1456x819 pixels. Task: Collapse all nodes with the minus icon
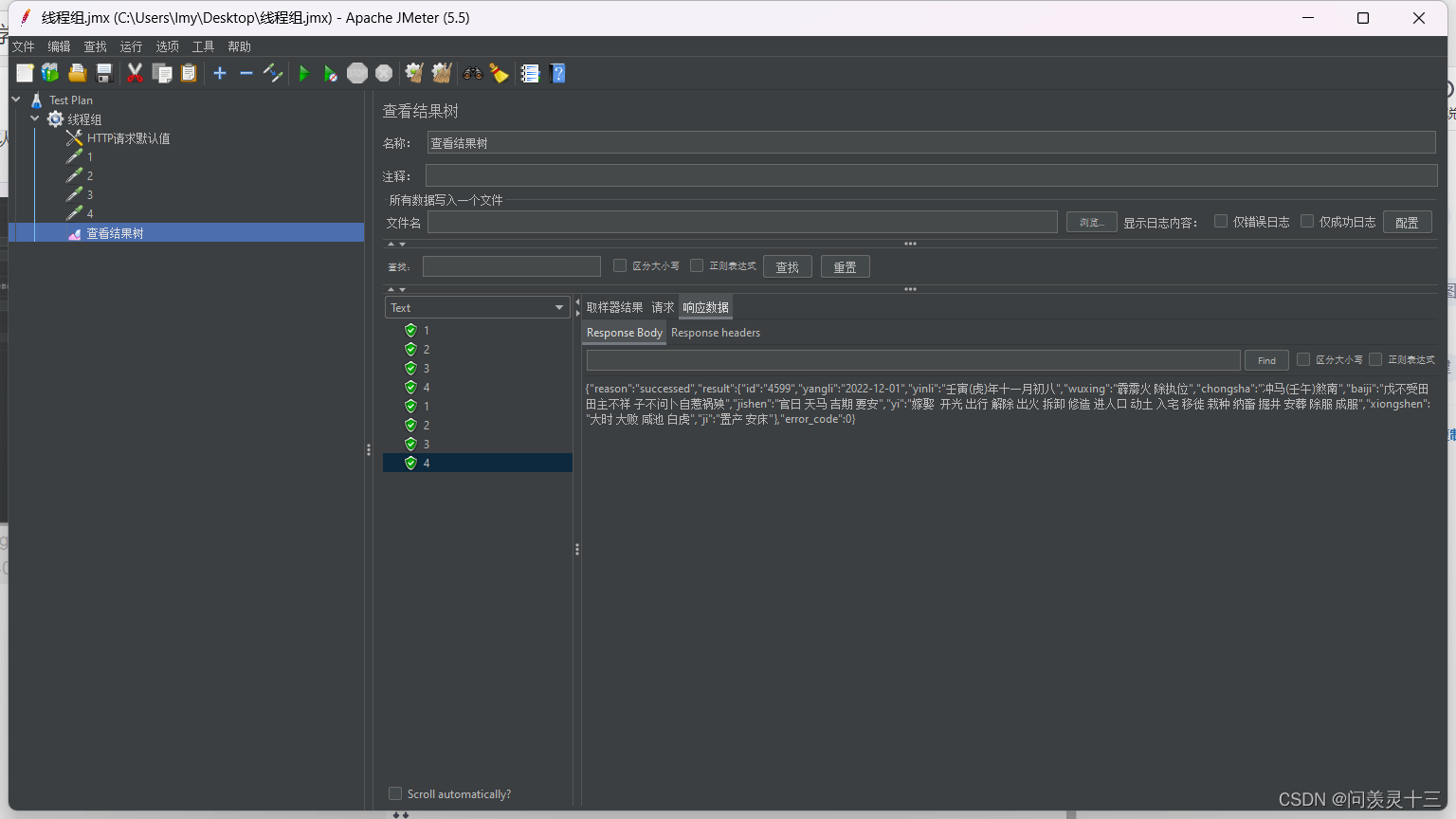(x=246, y=73)
